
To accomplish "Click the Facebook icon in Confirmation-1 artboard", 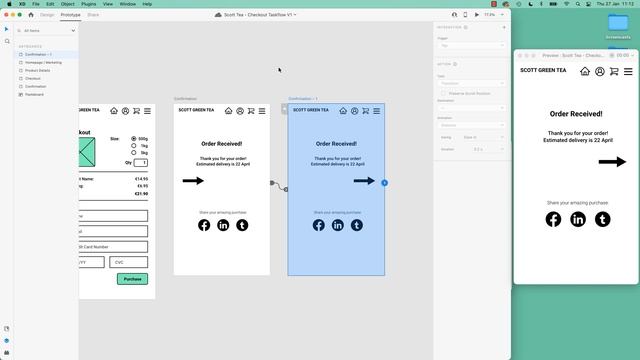I will 319,225.
